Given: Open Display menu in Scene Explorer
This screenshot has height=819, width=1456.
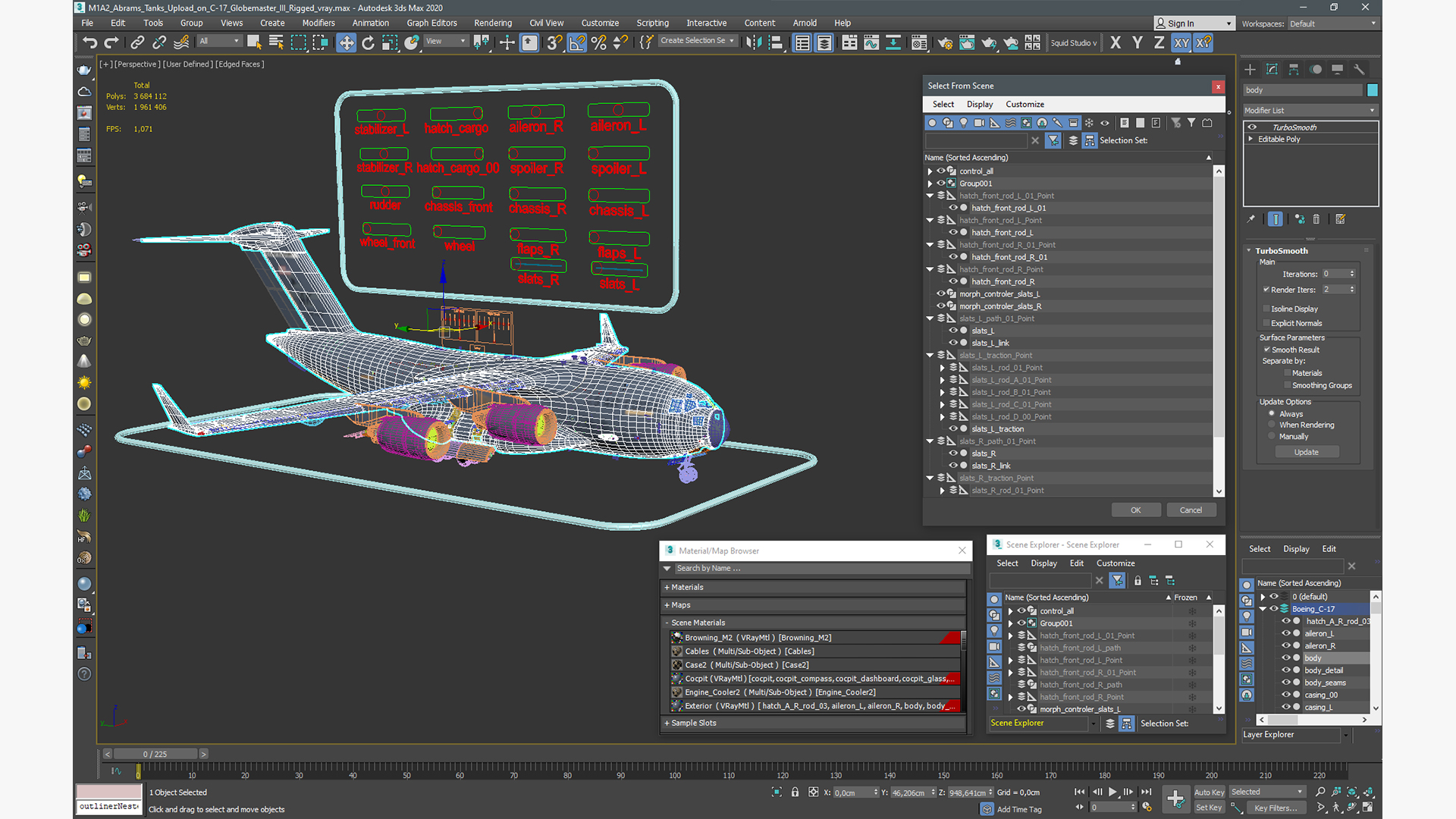Looking at the screenshot, I should 1043,563.
